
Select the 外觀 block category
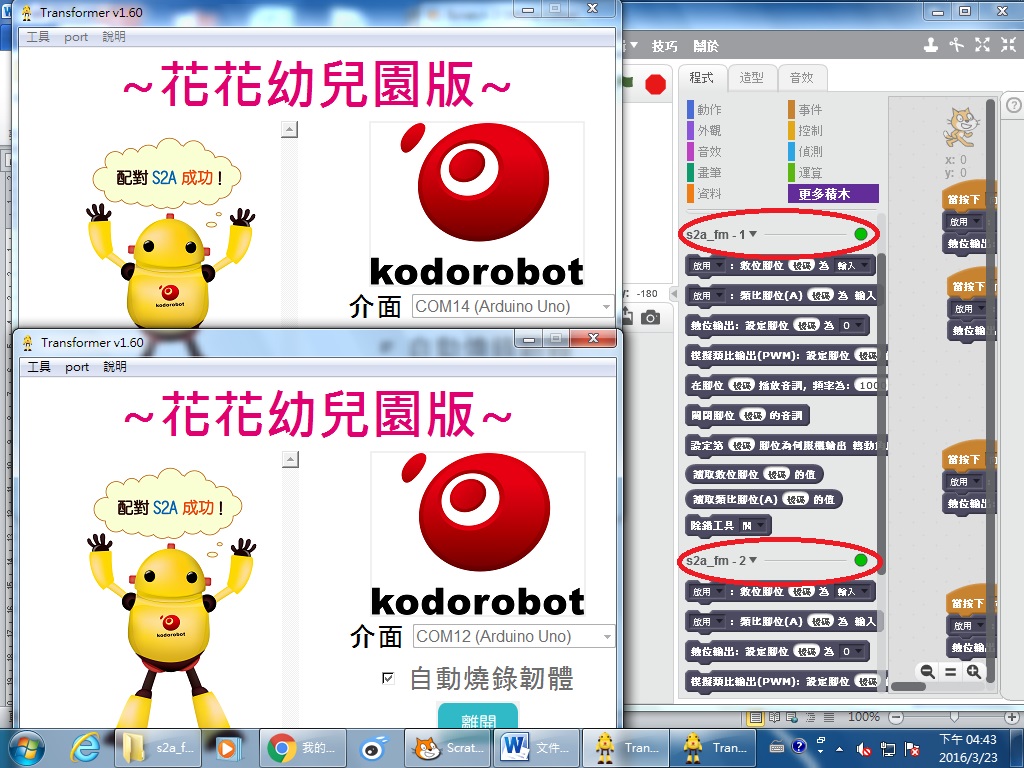[709, 130]
